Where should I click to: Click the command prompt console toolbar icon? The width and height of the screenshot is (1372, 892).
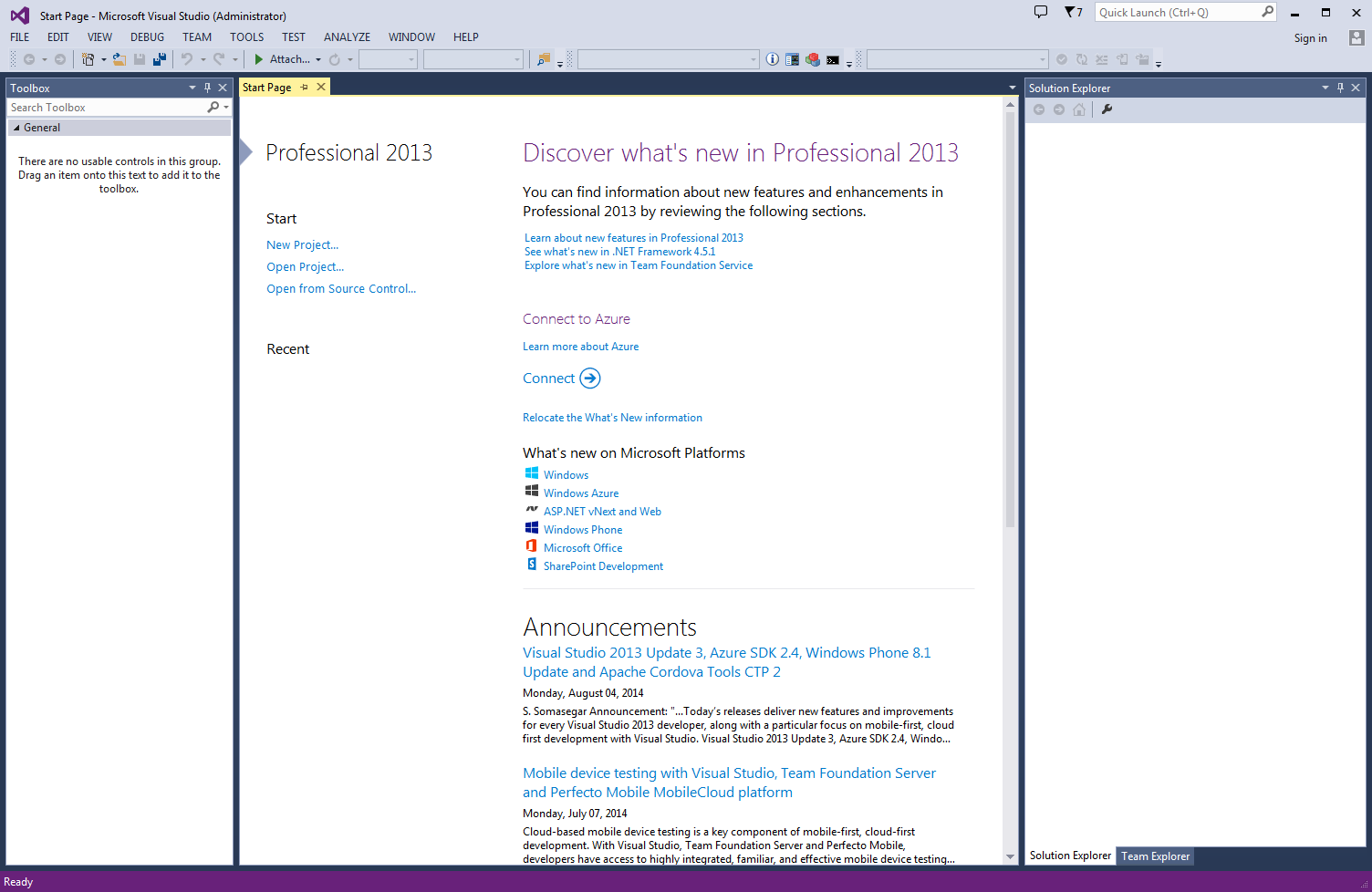[833, 60]
